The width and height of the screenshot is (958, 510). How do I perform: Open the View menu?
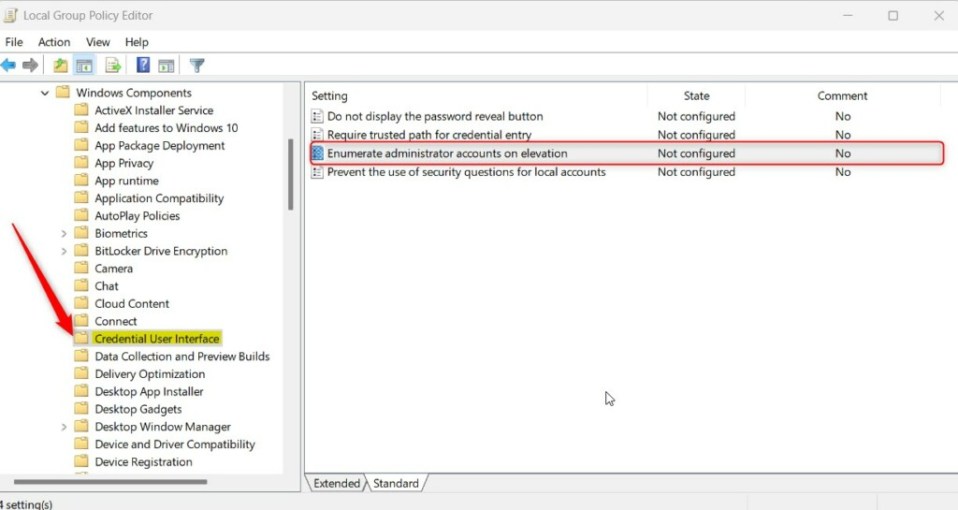[x=98, y=42]
